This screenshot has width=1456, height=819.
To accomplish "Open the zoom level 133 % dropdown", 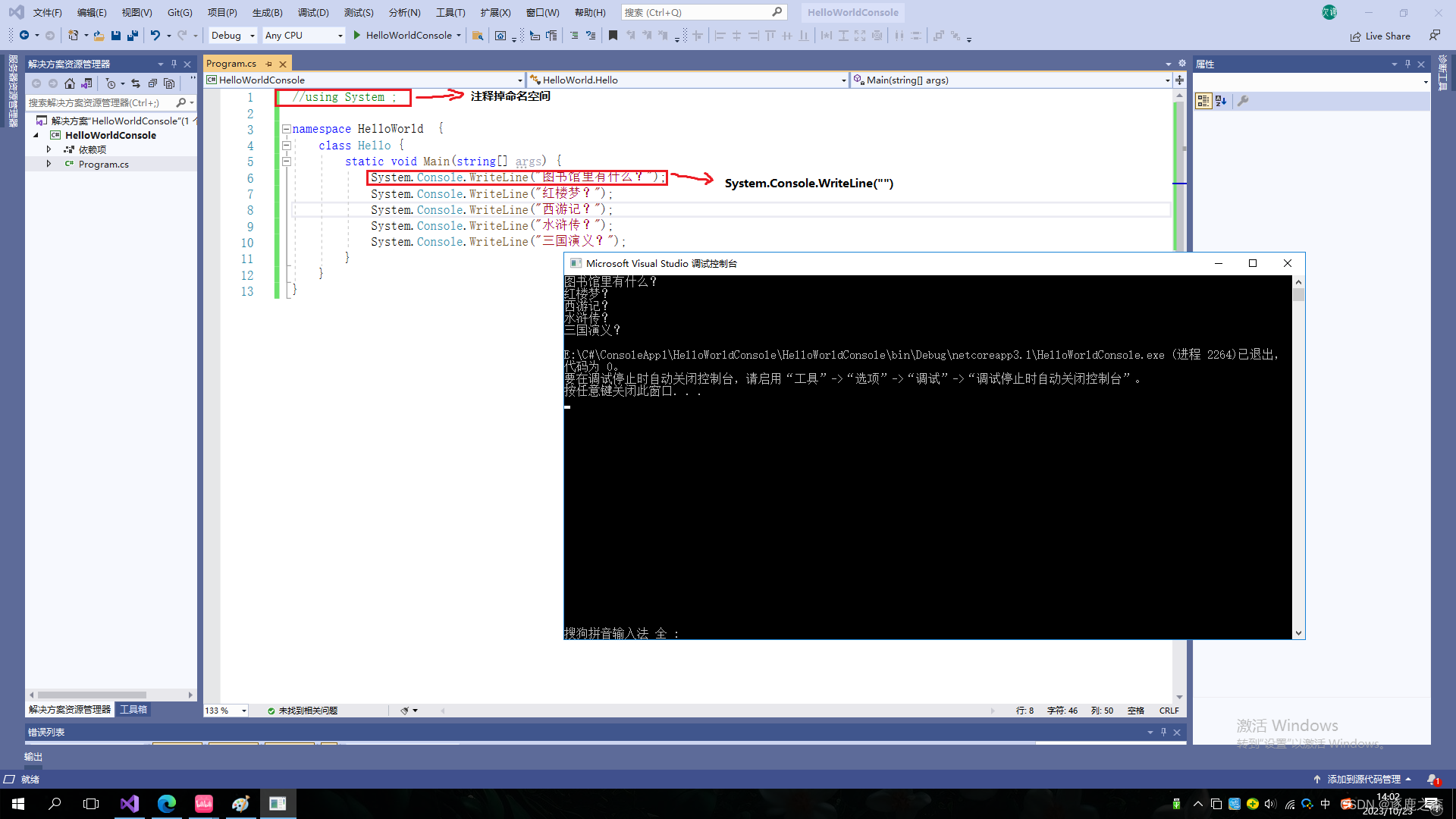I will [x=243, y=711].
